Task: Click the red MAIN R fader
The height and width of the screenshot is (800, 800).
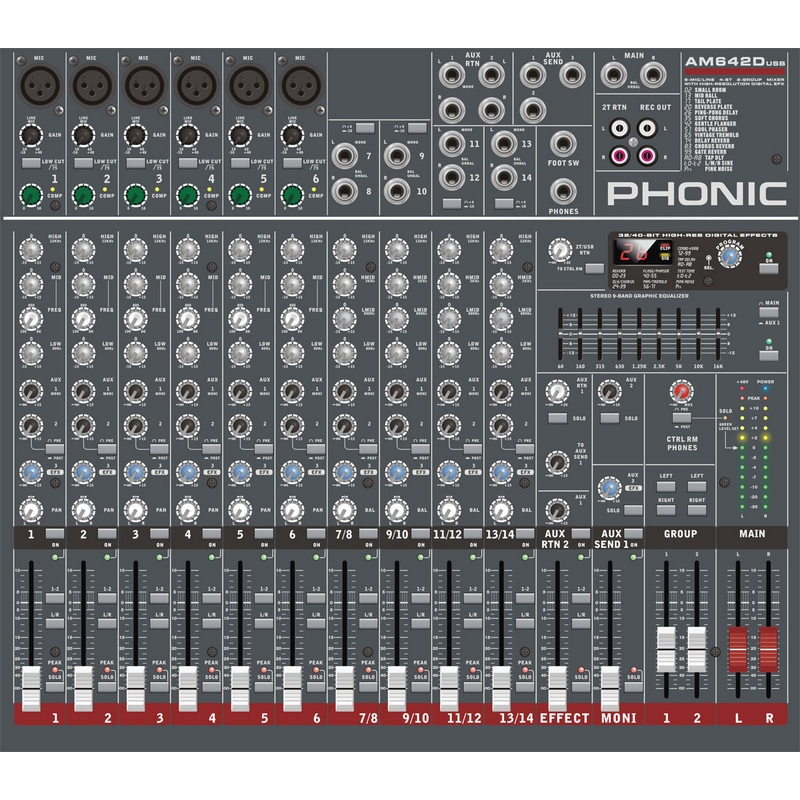Action: [x=768, y=649]
